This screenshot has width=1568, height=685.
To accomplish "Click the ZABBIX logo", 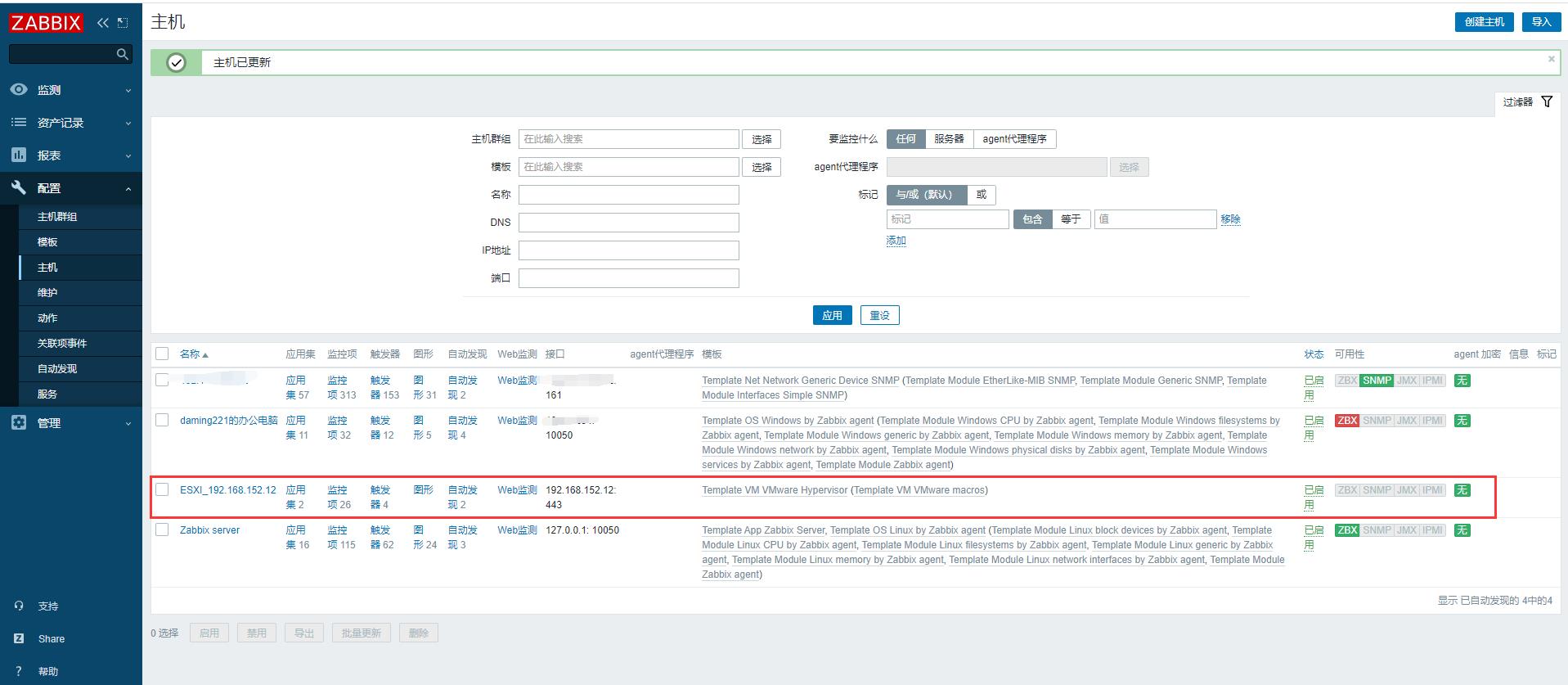I will pyautogui.click(x=46, y=23).
